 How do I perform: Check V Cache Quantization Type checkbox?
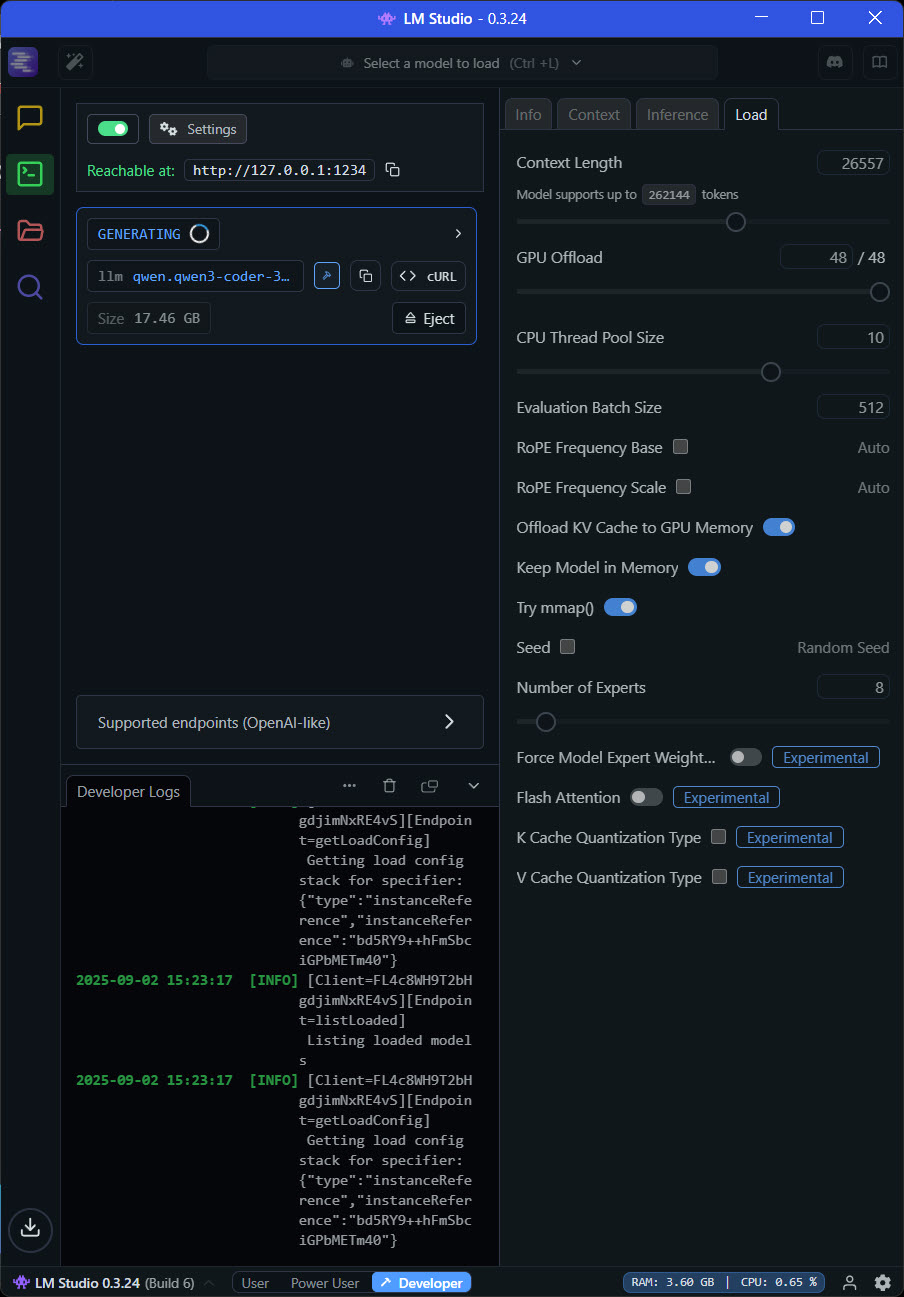pos(719,877)
